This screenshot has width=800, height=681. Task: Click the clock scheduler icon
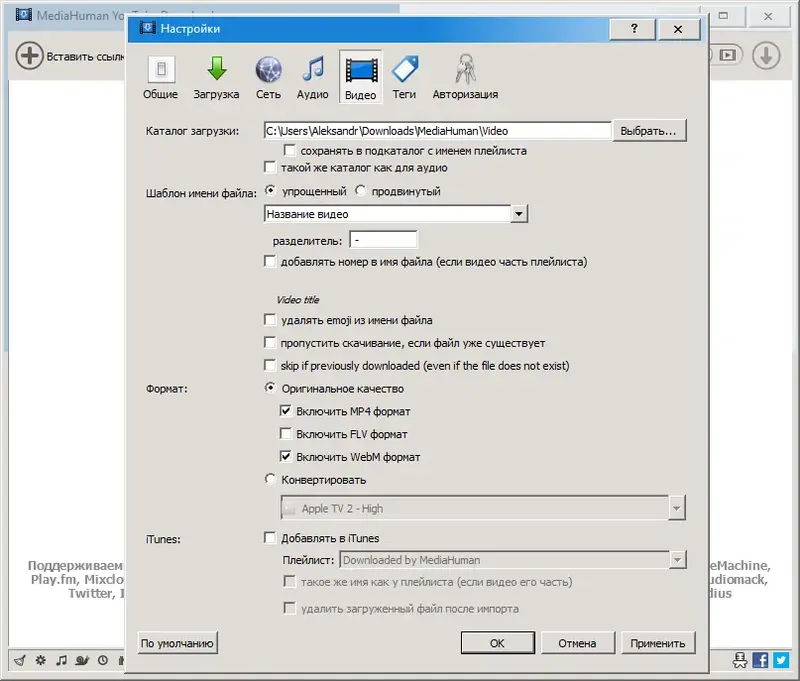[x=103, y=660]
